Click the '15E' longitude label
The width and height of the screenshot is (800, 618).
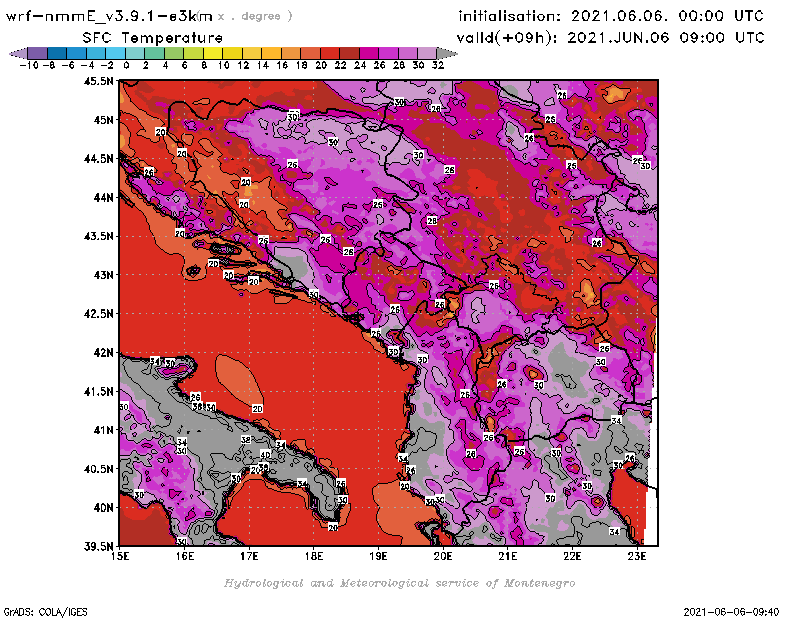tap(120, 556)
